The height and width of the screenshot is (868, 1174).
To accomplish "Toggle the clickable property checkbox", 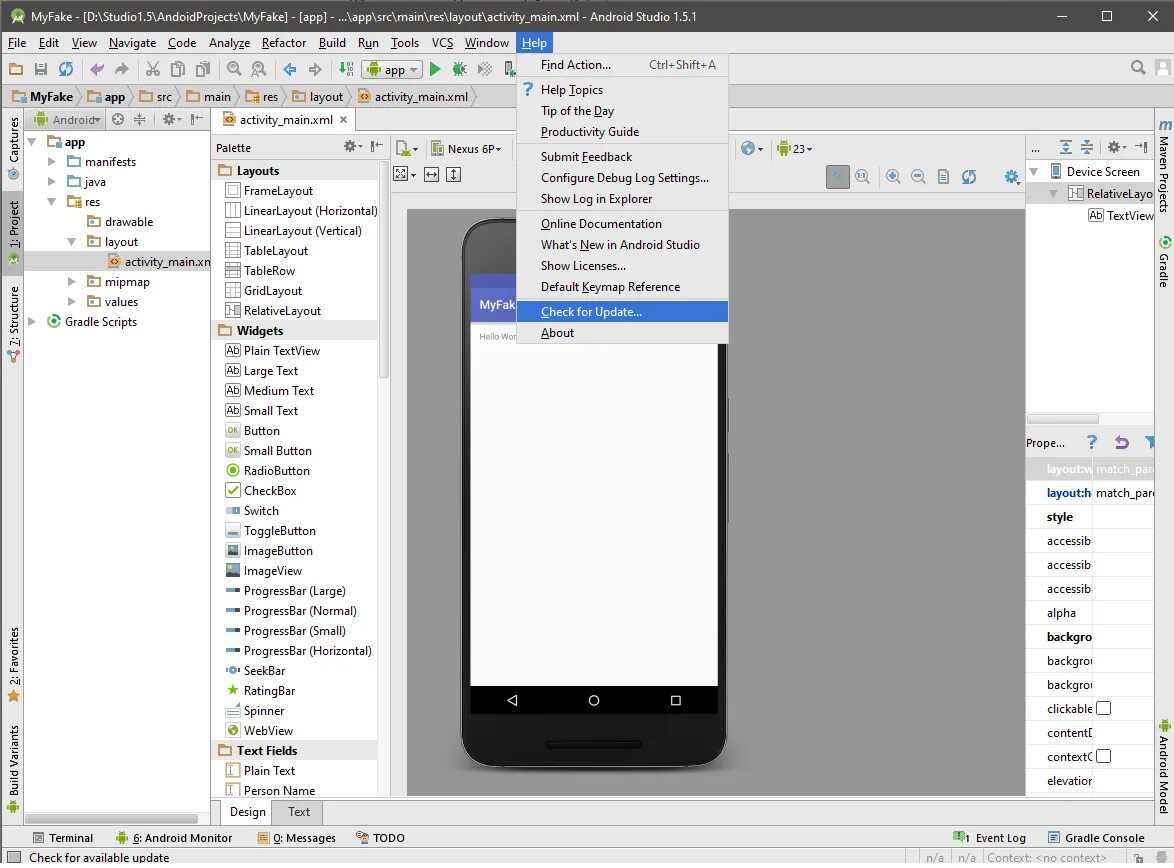I will pyautogui.click(x=1103, y=709).
